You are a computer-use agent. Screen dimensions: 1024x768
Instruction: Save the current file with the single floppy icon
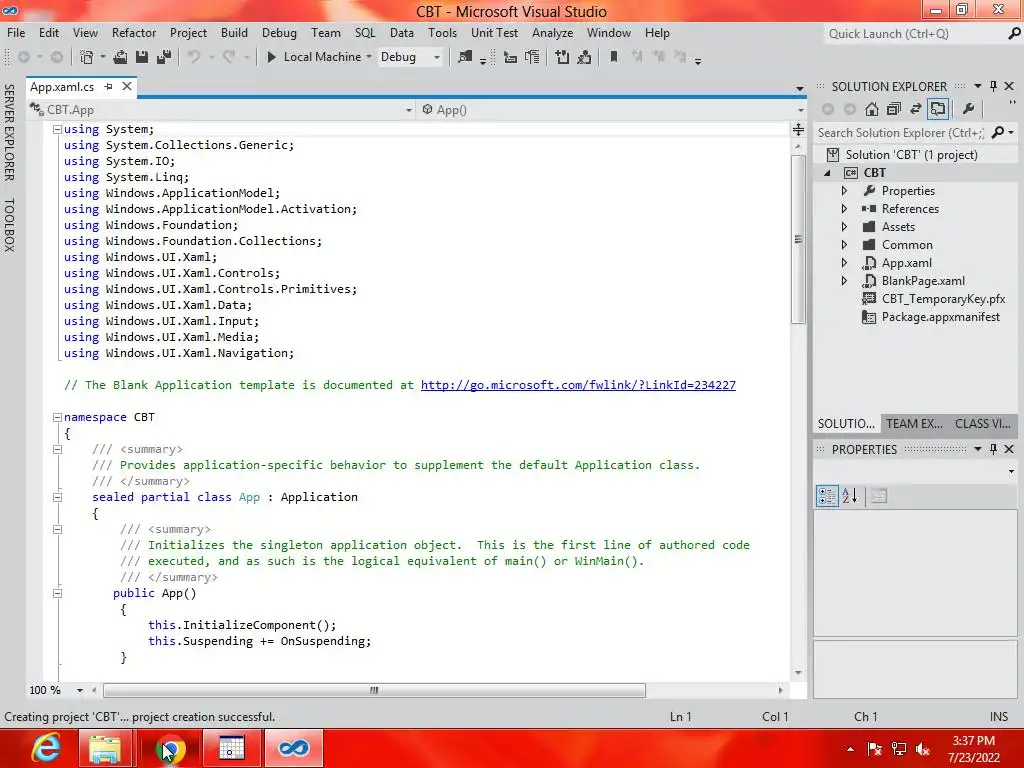[x=142, y=57]
